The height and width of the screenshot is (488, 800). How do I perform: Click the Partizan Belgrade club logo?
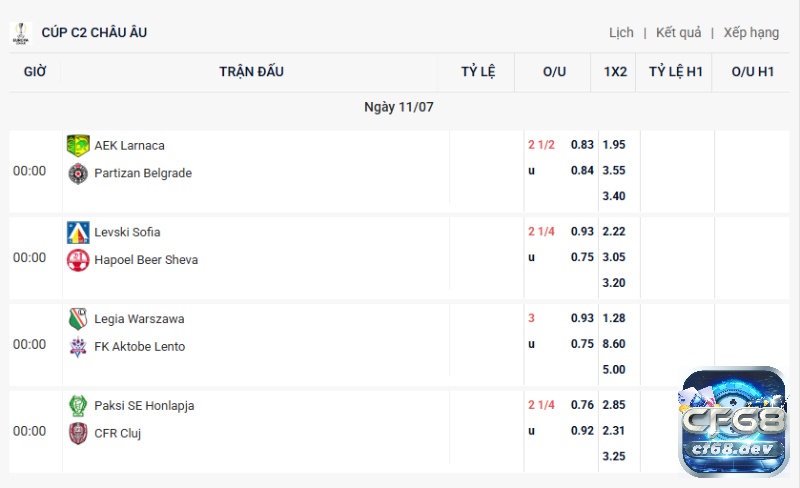click(78, 174)
